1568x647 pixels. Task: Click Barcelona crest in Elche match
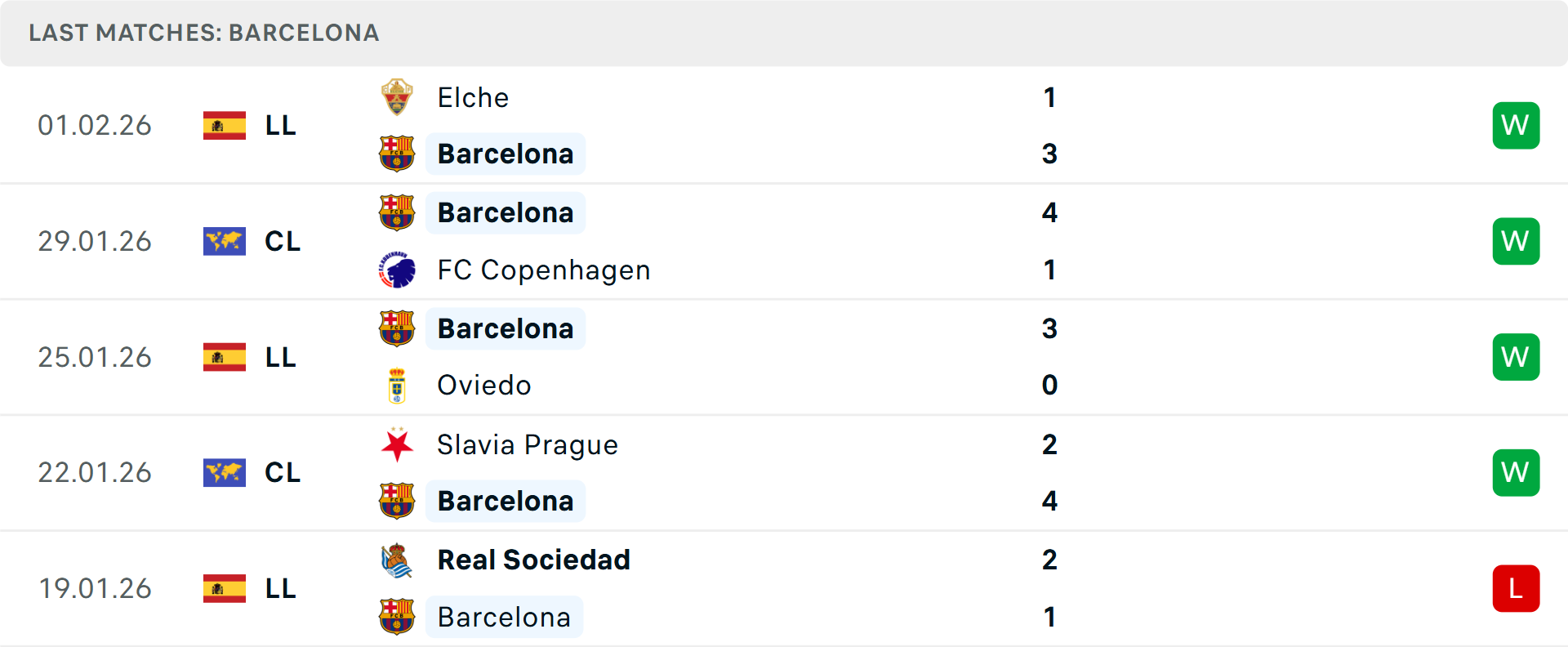[397, 154]
